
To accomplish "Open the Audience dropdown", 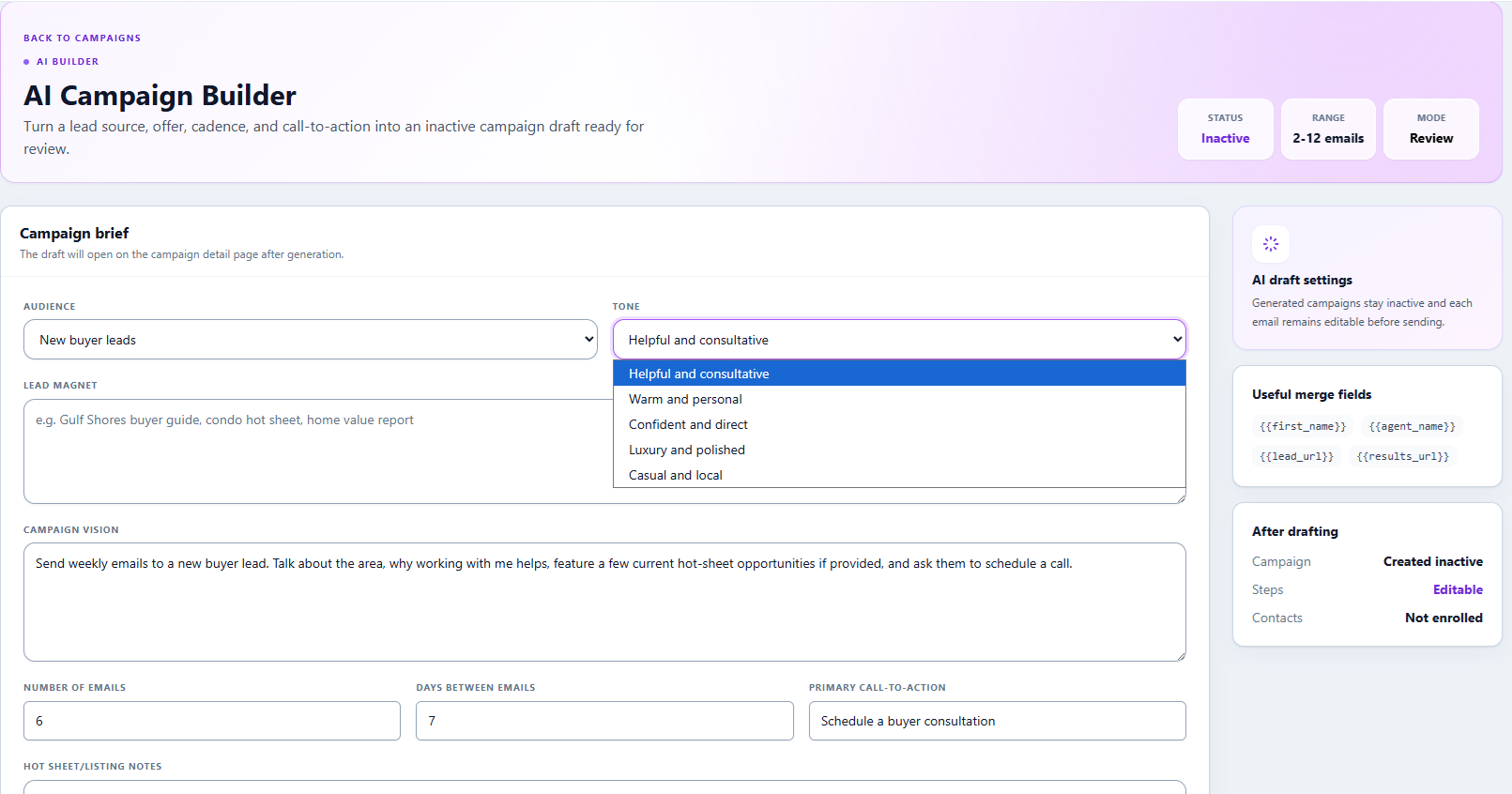I will pos(310,340).
